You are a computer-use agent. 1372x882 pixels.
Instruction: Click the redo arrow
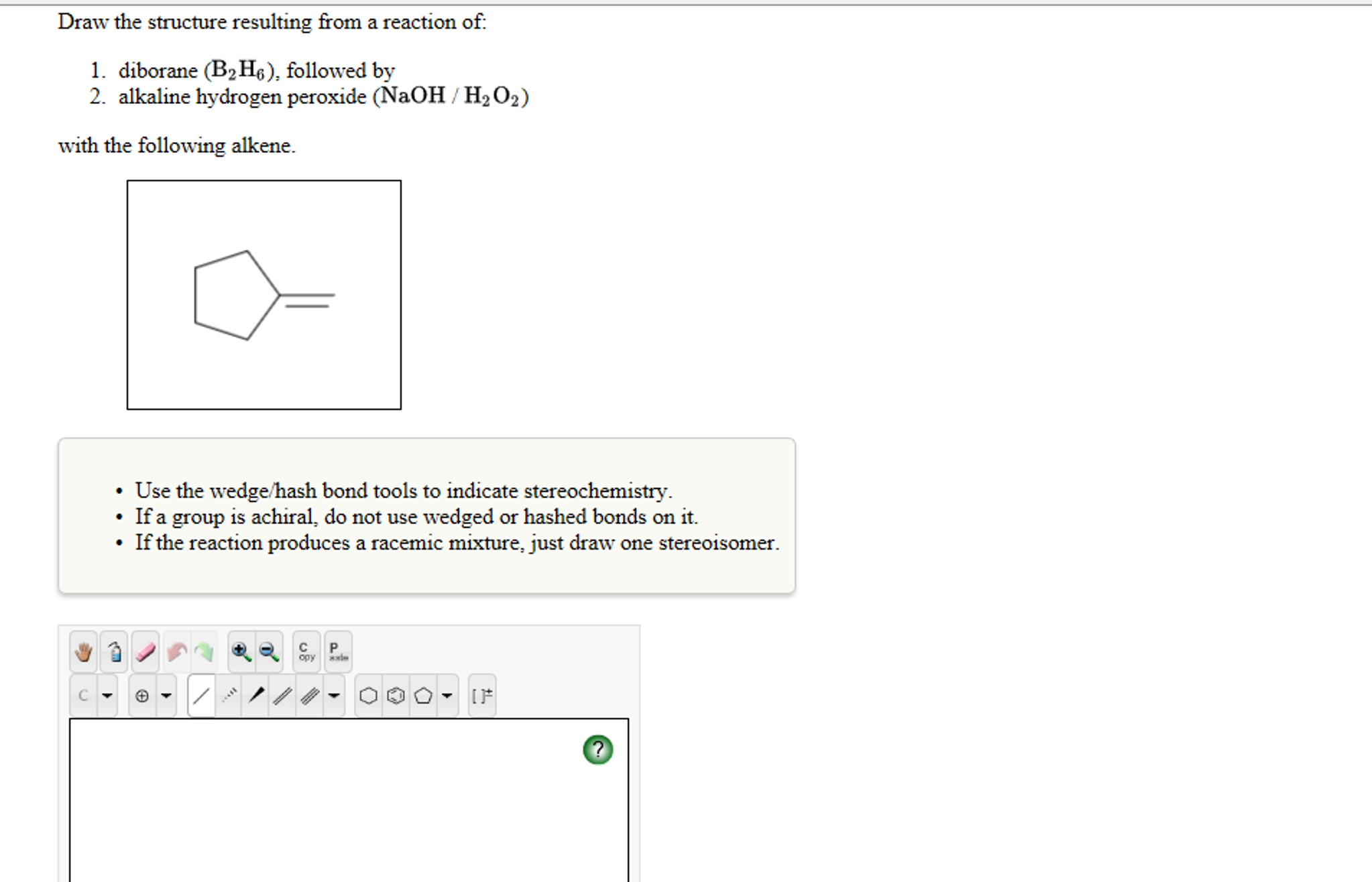(x=205, y=651)
